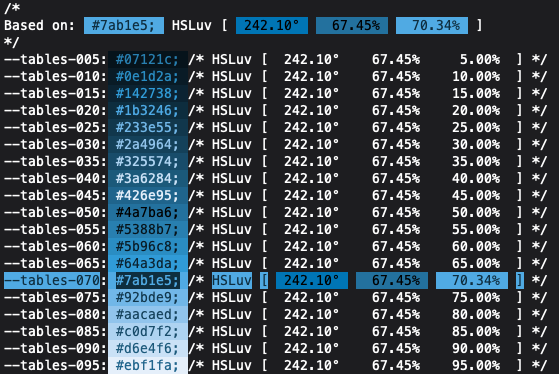Viewport: 559px width, 374px height.
Task: Click the --tables-075 variable name
Action: [52, 297]
